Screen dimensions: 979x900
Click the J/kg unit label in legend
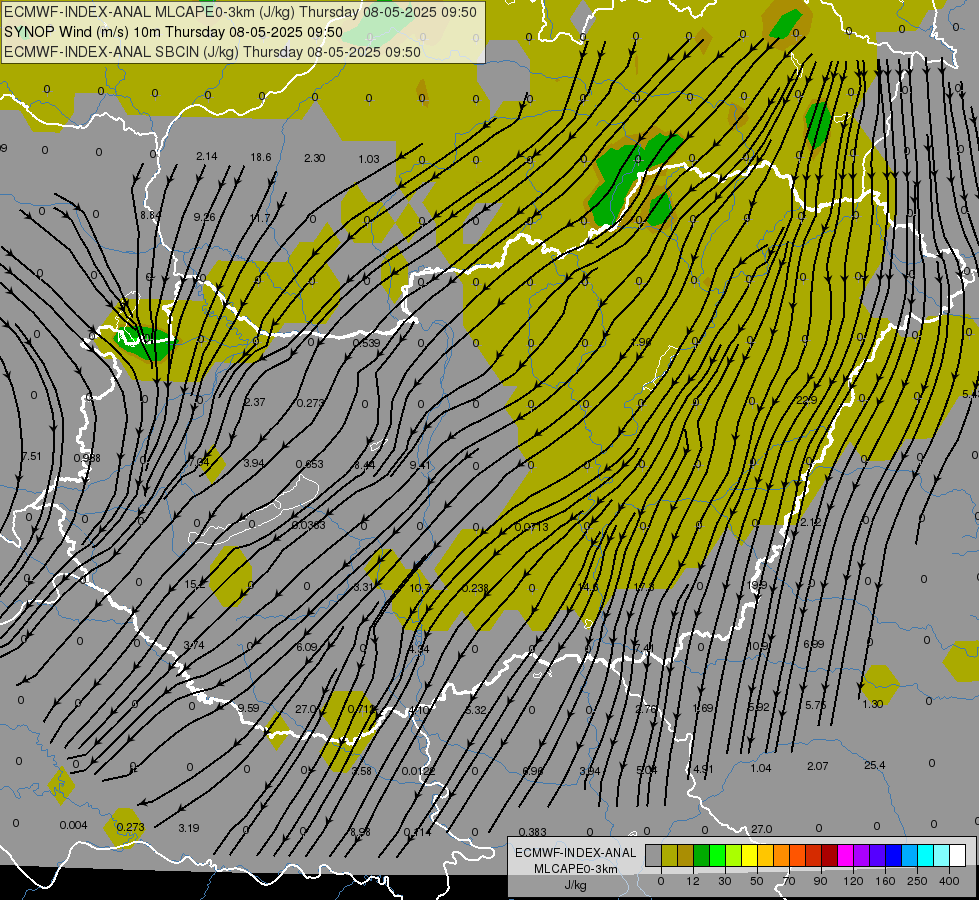point(576,885)
